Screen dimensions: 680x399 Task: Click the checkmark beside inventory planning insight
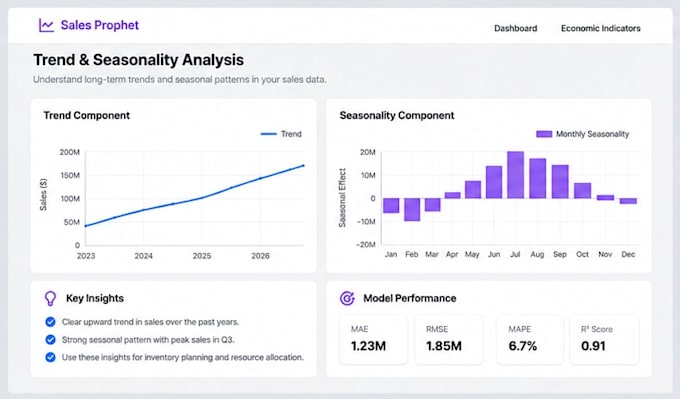coord(50,357)
